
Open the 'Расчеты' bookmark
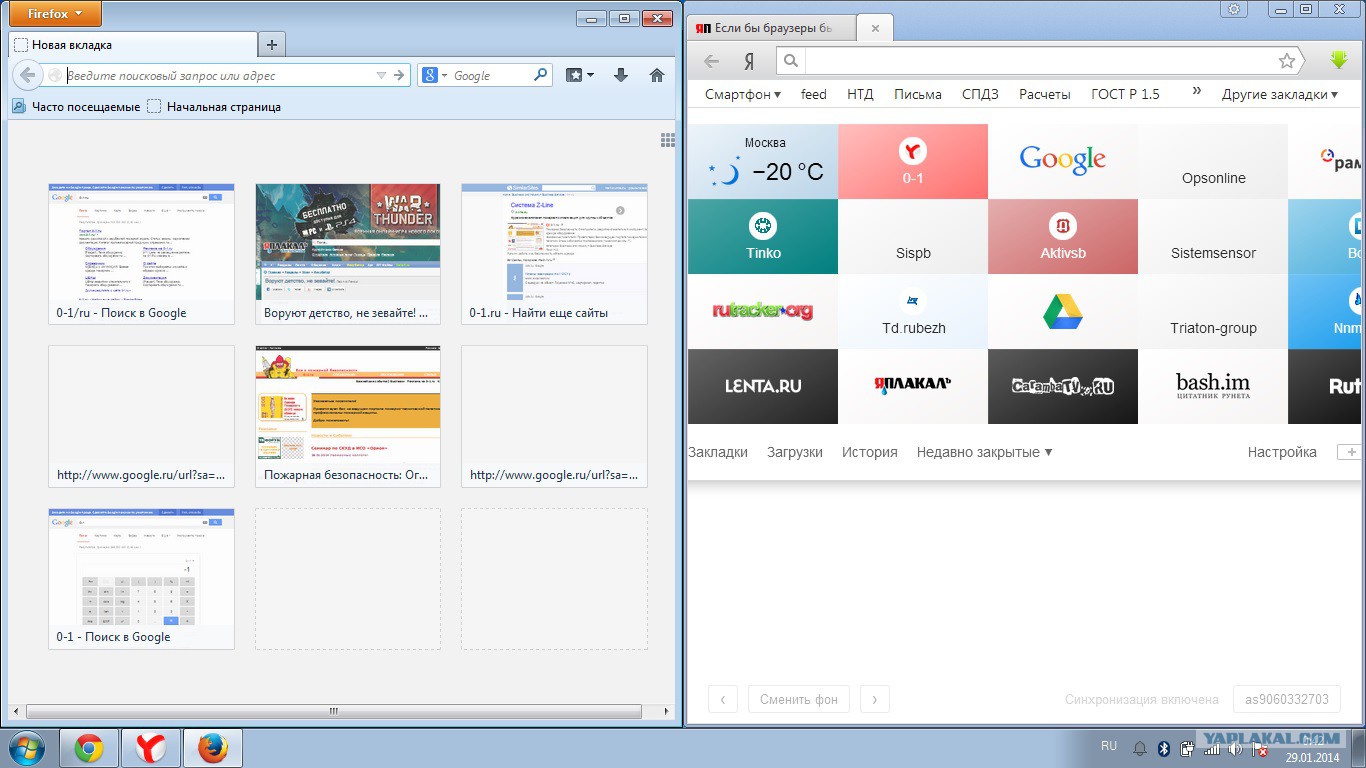coord(1045,94)
